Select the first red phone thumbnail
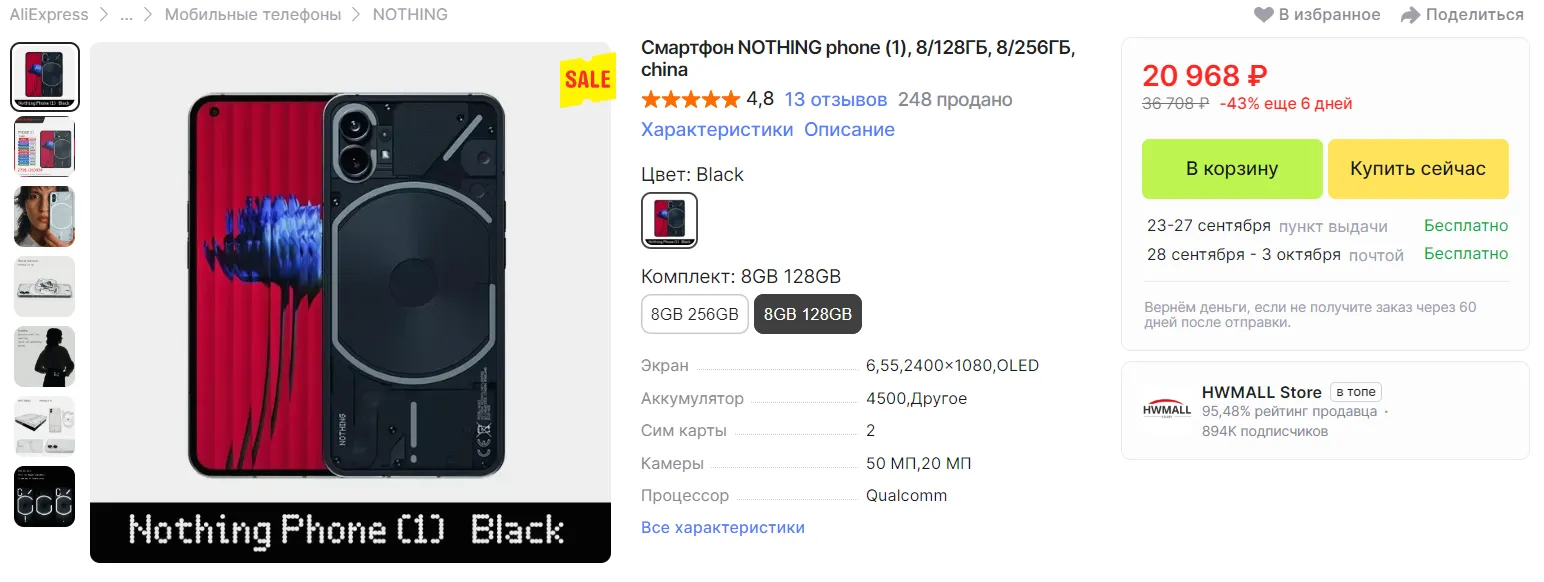Screen dimensions: 1544x582 coord(44,76)
